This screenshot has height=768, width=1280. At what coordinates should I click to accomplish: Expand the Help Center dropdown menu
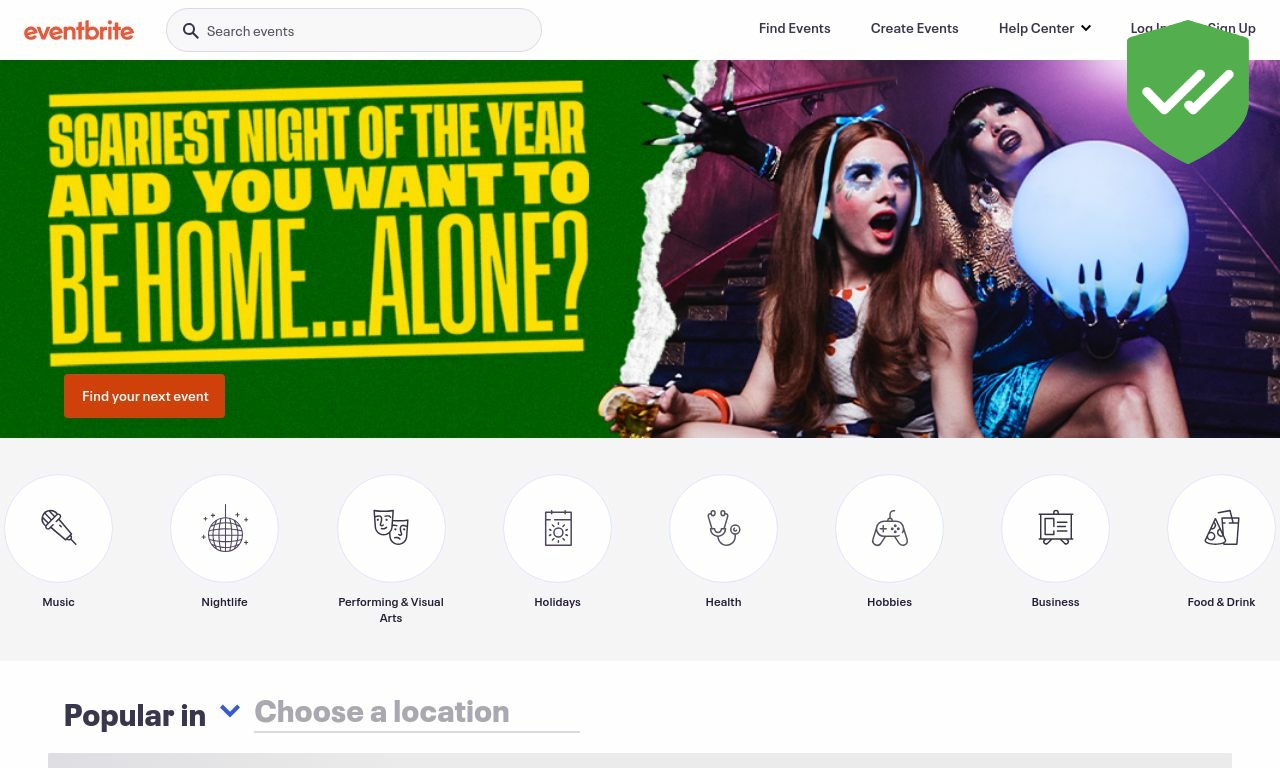click(x=1044, y=28)
